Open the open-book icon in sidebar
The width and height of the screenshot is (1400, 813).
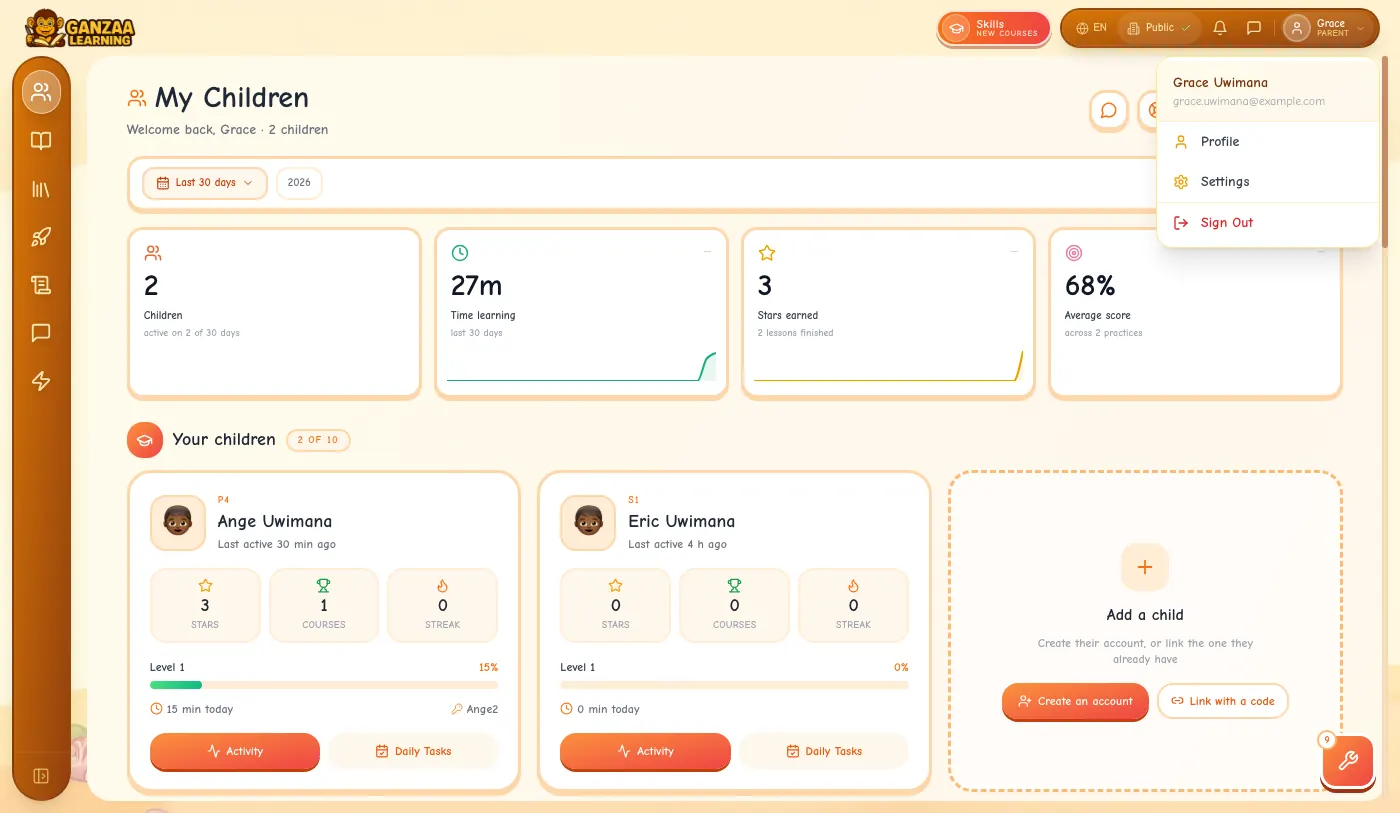coord(41,141)
